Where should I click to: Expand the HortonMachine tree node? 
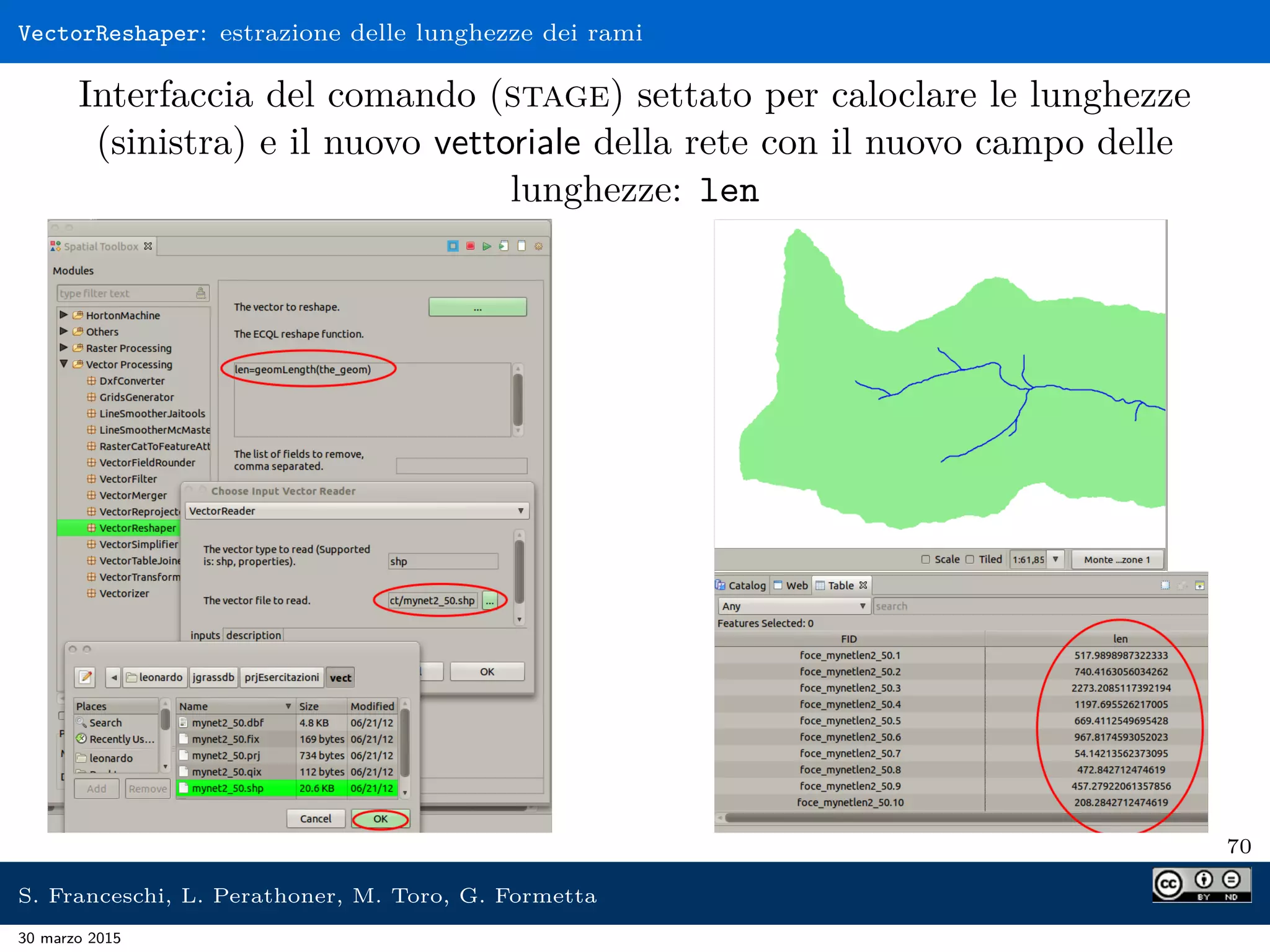(x=64, y=315)
